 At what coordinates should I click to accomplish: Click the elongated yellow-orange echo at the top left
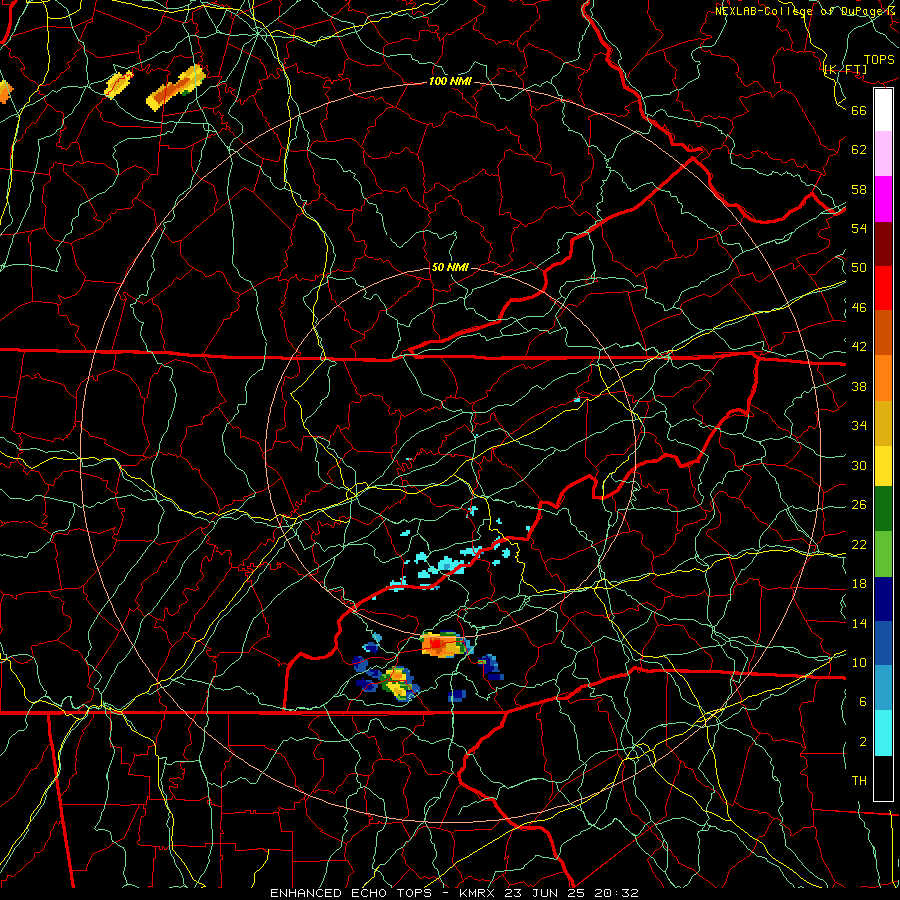tap(176, 87)
